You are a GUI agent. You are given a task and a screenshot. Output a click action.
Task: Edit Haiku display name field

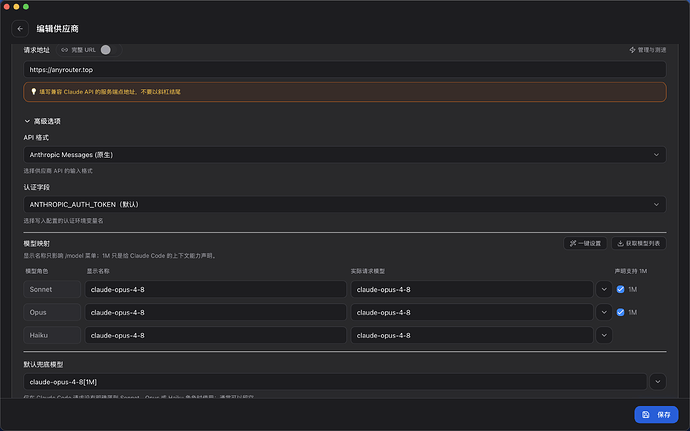click(216, 335)
